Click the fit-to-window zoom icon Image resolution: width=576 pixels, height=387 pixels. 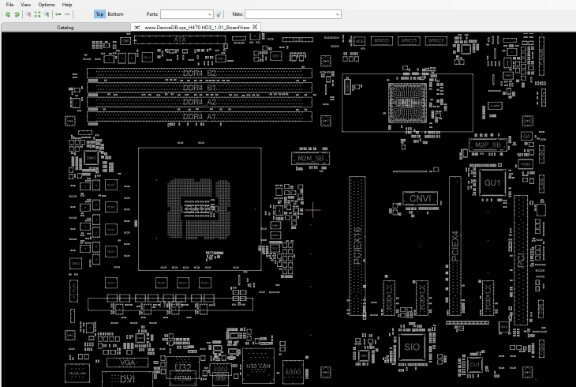pyautogui.click(x=37, y=14)
